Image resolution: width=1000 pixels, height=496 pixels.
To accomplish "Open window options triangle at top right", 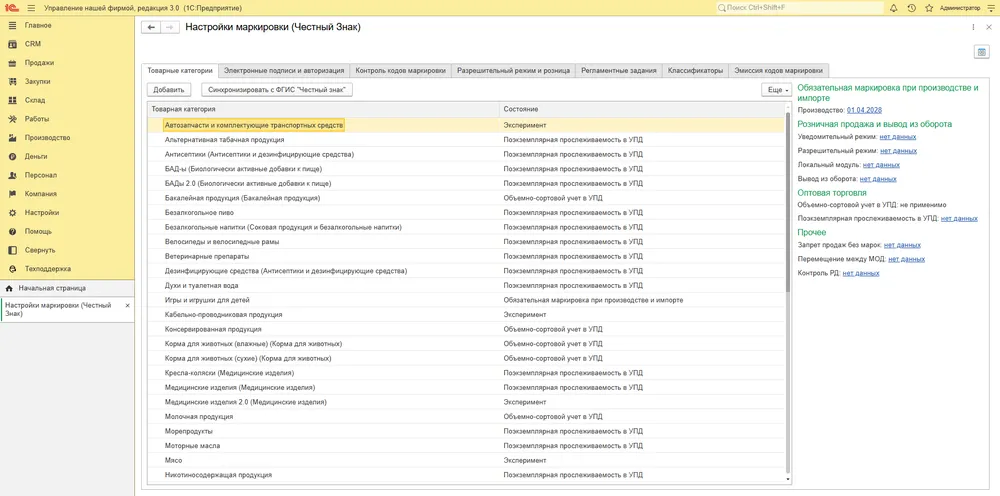I will pyautogui.click(x=990, y=8).
